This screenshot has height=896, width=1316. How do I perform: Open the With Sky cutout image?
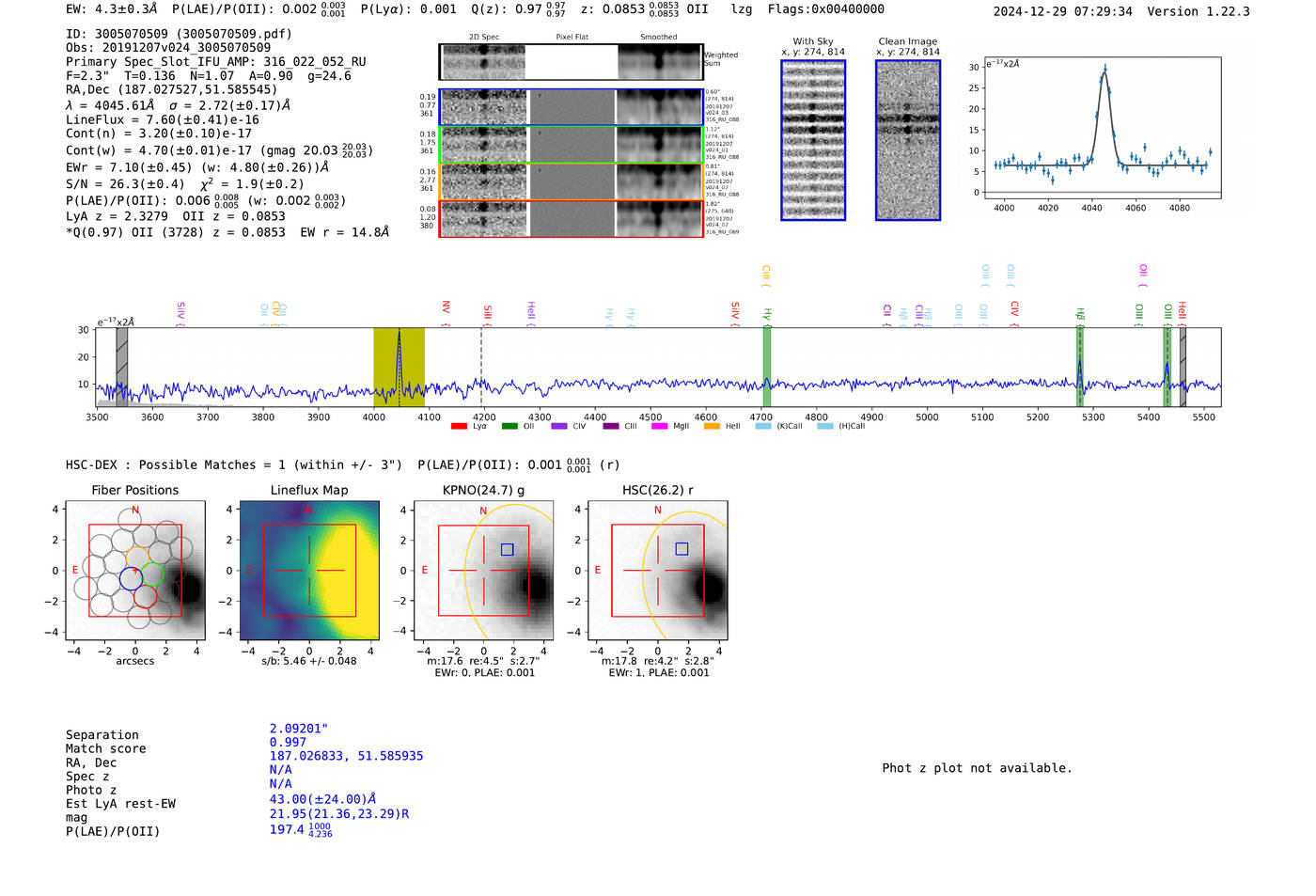point(813,140)
